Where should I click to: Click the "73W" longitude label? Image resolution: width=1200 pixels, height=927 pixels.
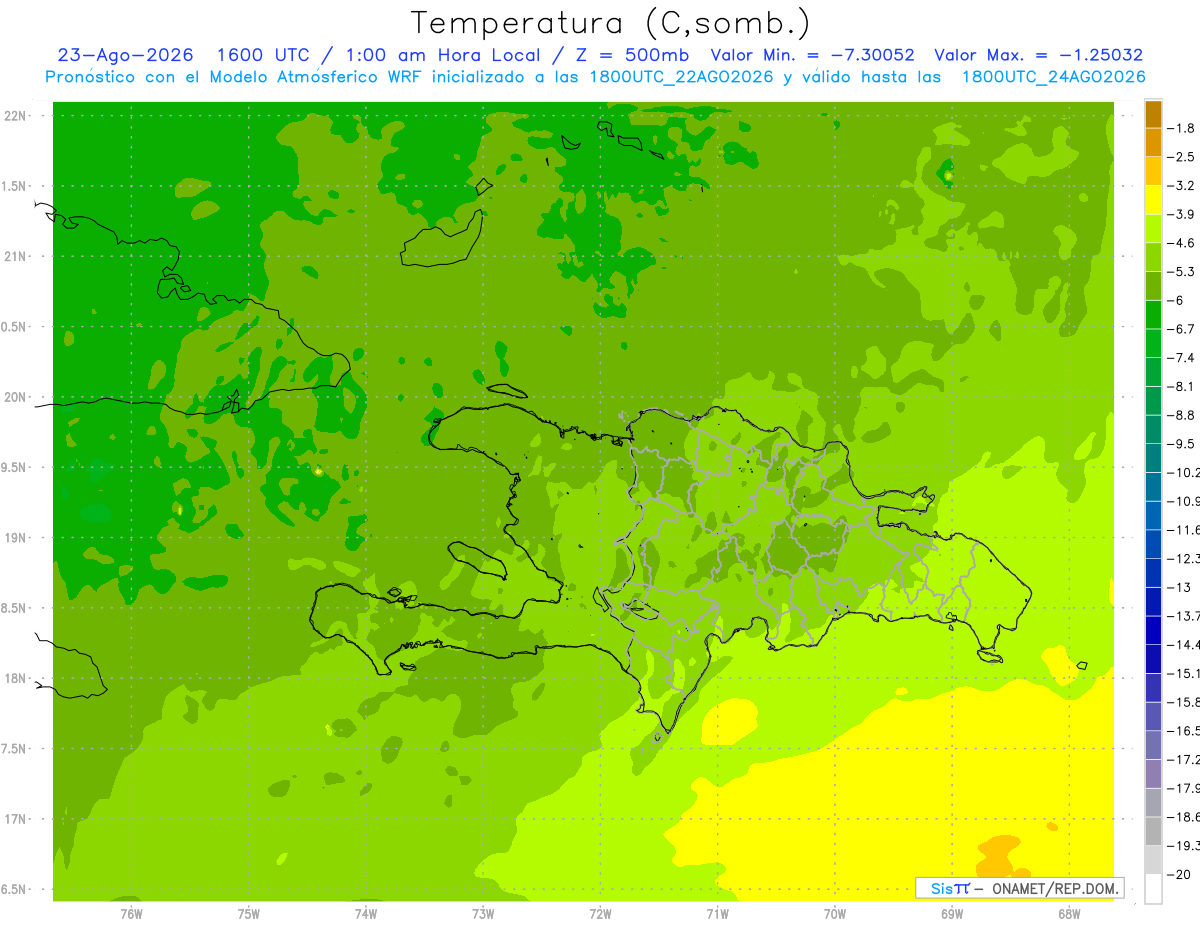click(x=483, y=913)
